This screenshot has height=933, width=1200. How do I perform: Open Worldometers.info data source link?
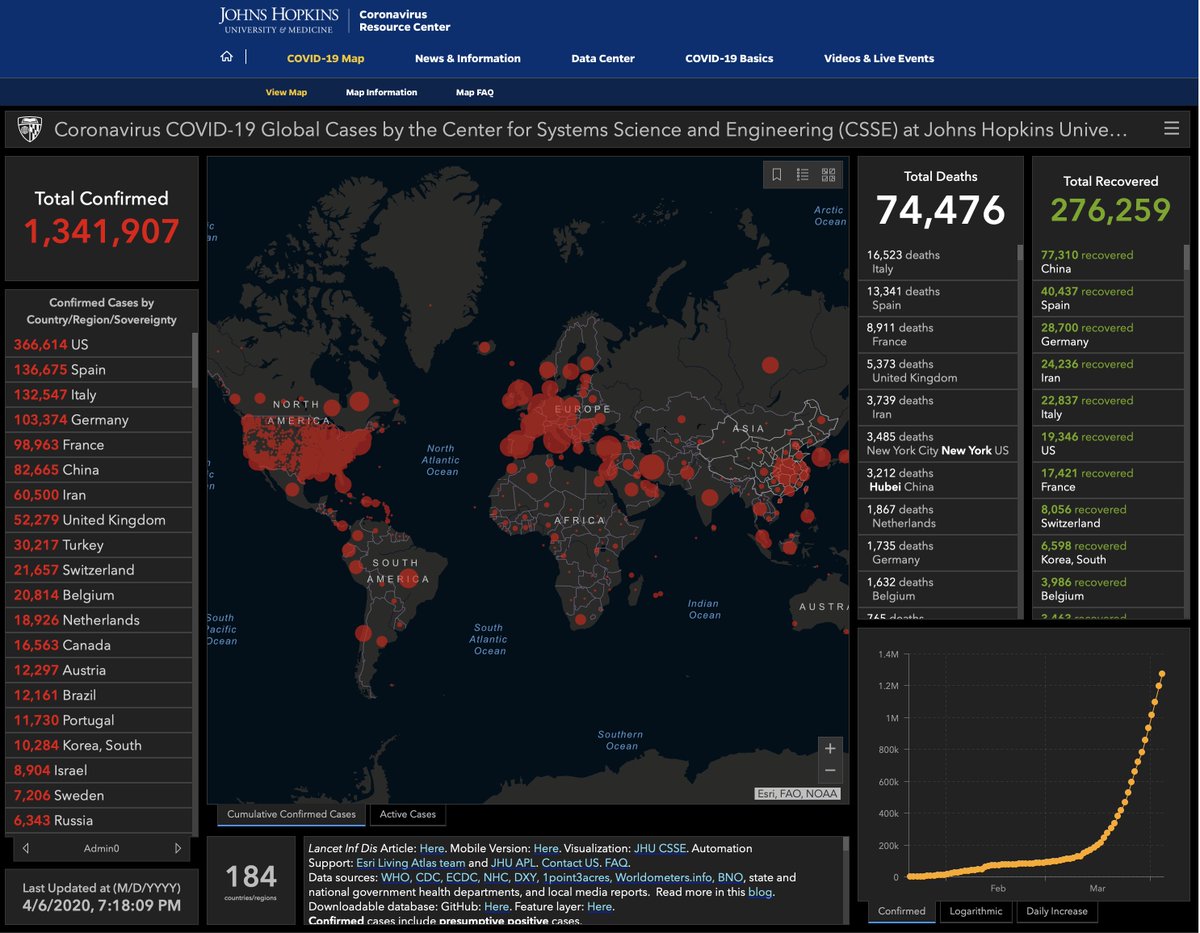[663, 877]
